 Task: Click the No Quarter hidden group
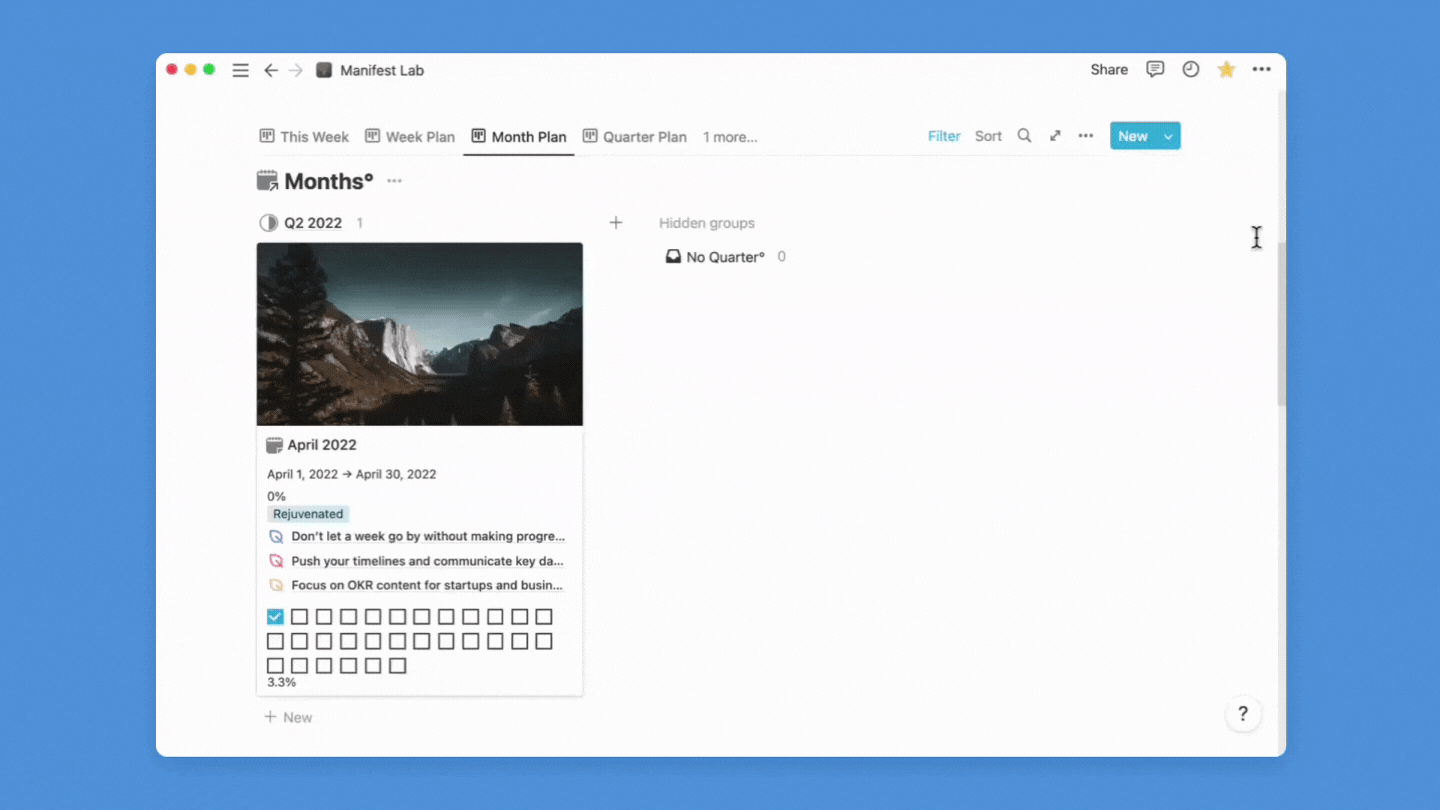tap(725, 257)
